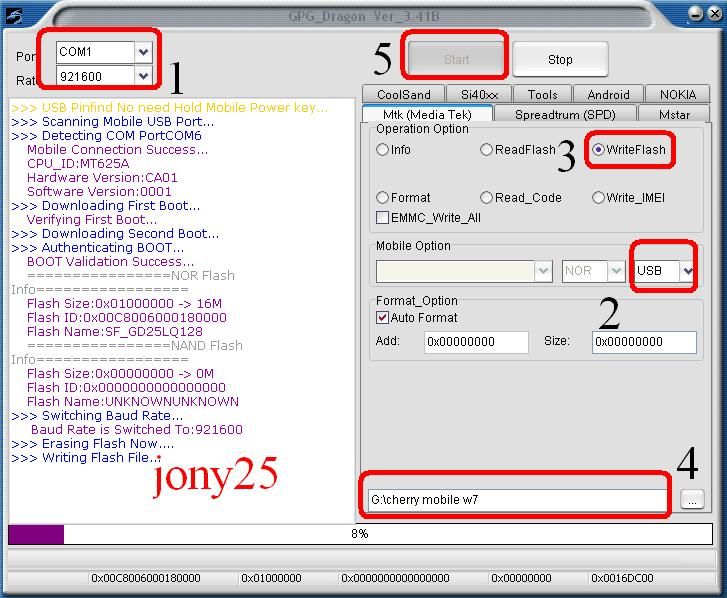Switch to the NOKIA tab
This screenshot has height=598, width=727.
(677, 95)
